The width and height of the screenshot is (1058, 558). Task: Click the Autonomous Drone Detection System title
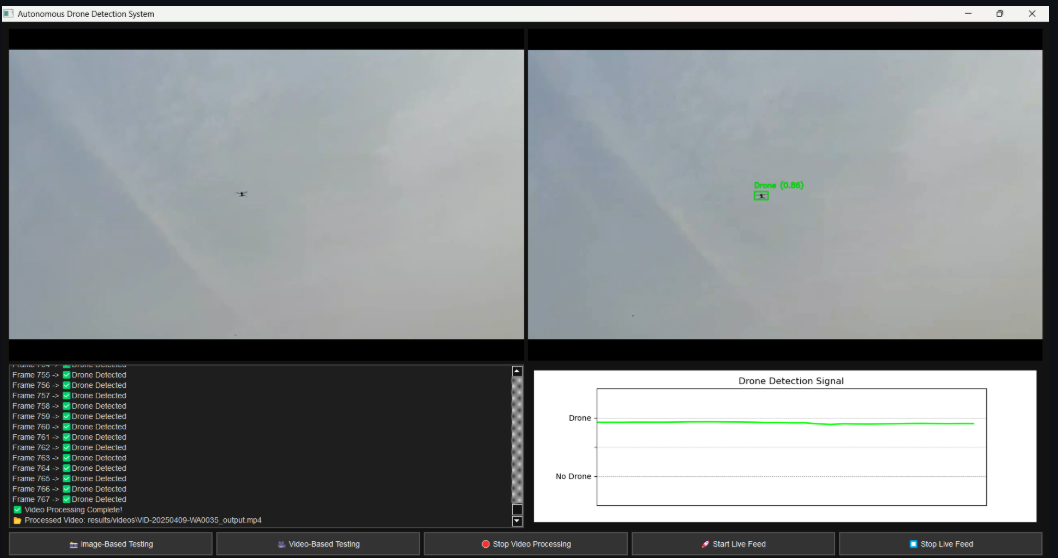86,13
